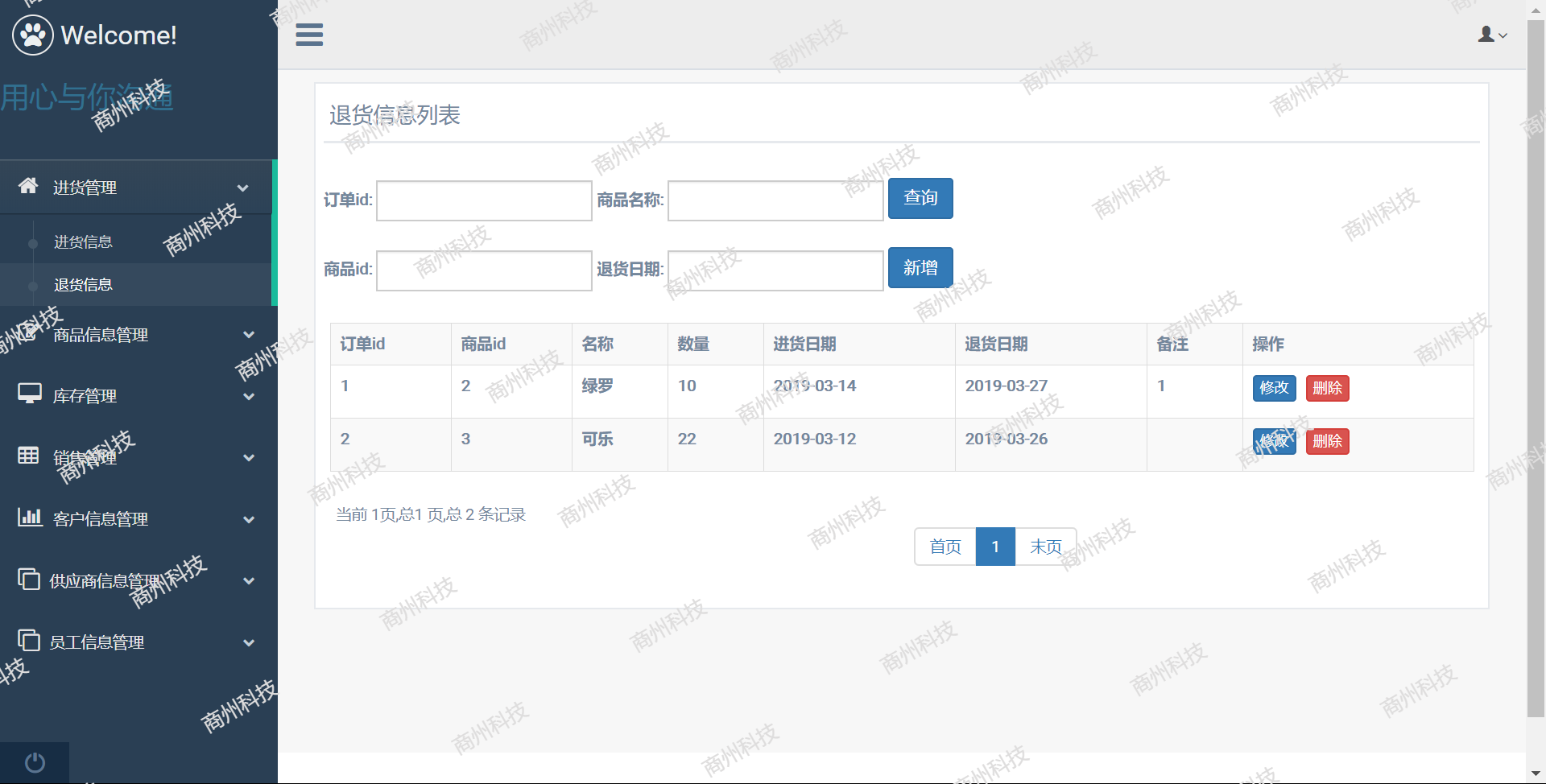
Task: Click 修改 for the 绿罗 row
Action: pos(1274,388)
